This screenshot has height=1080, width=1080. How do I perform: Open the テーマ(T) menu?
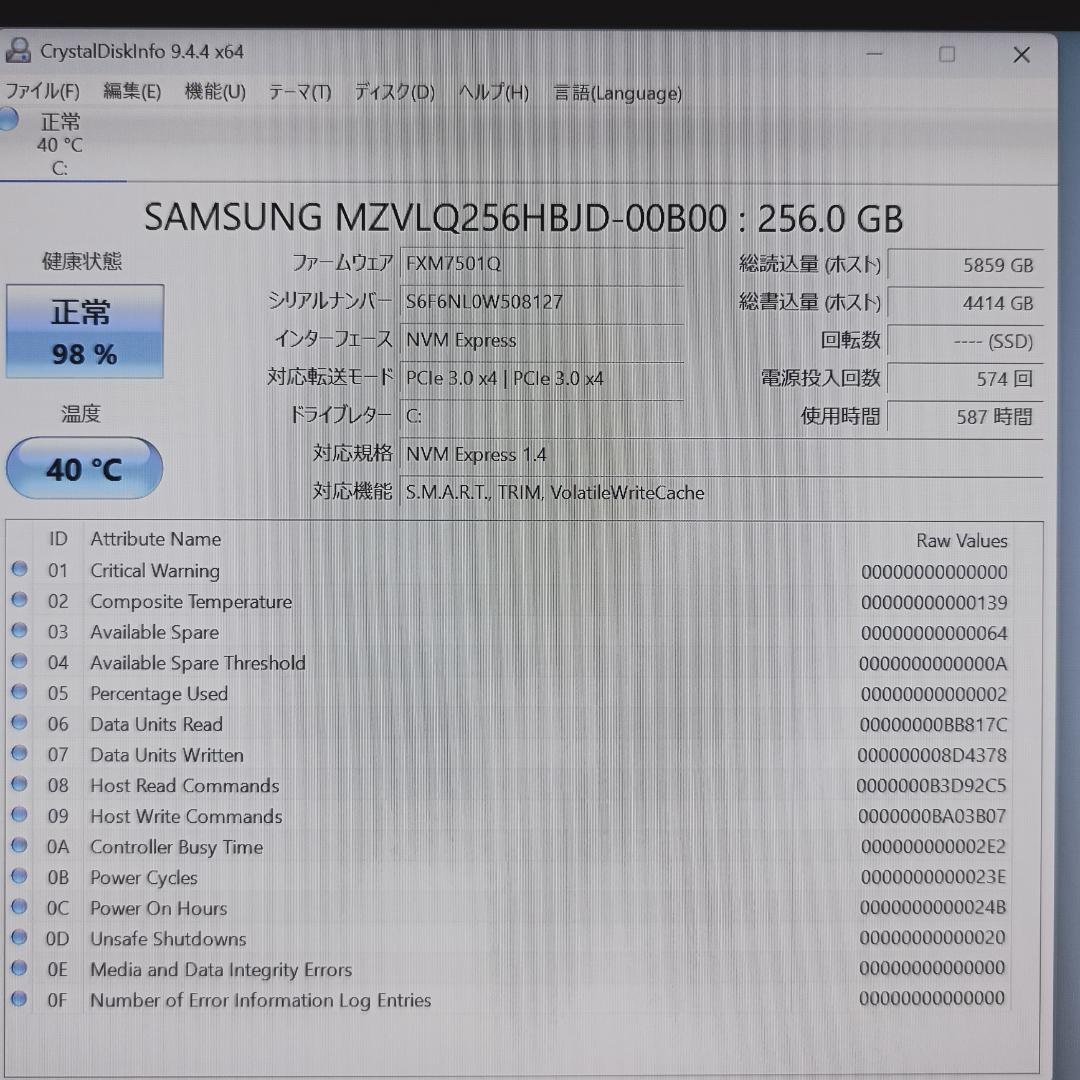tap(300, 92)
